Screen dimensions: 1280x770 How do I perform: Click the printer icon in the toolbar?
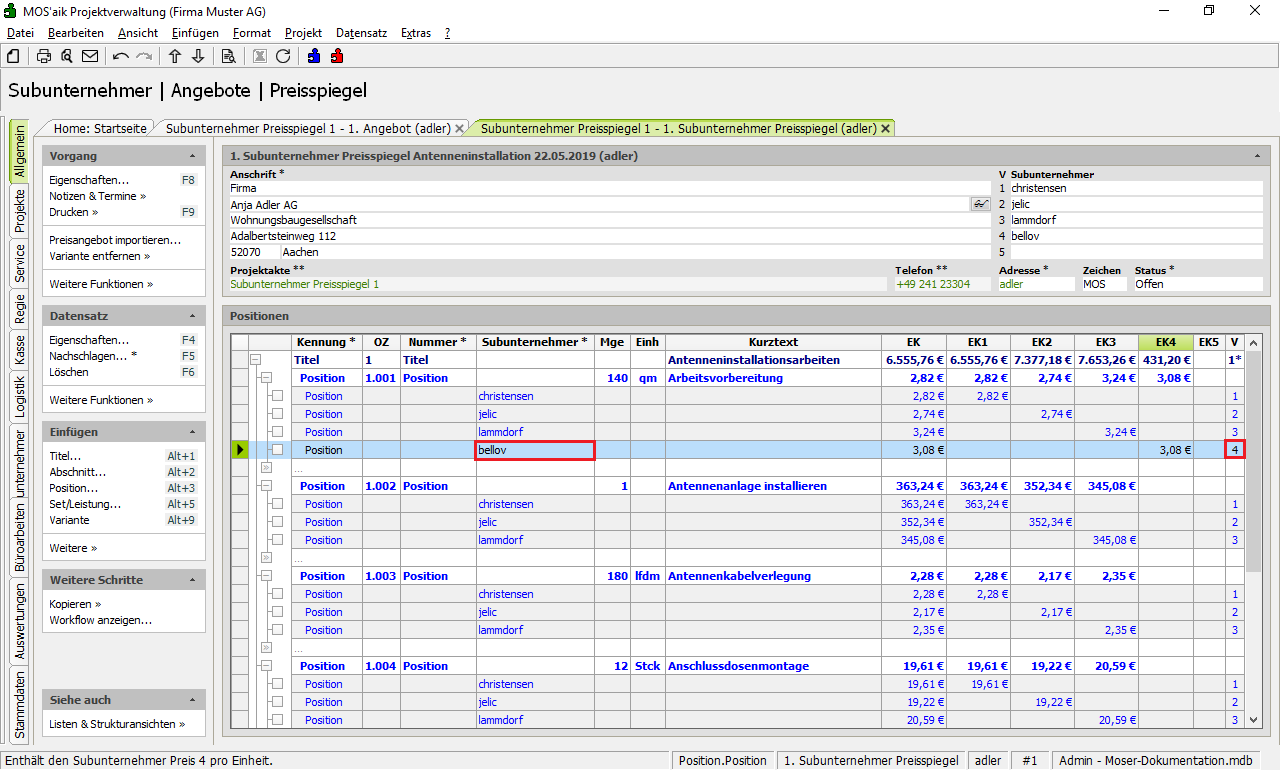click(44, 56)
